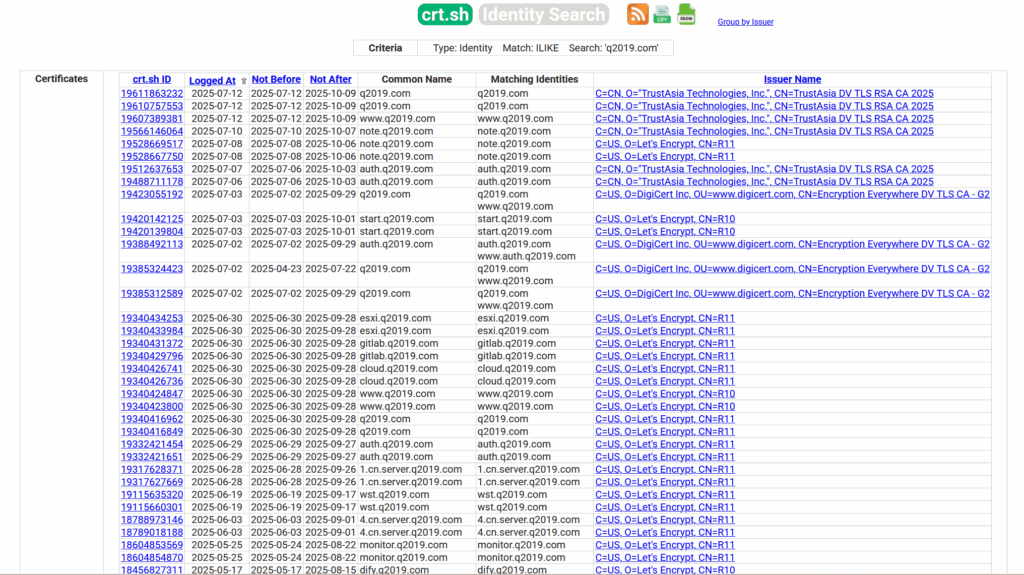Click the sort arrow beside Logged At

click(244, 81)
